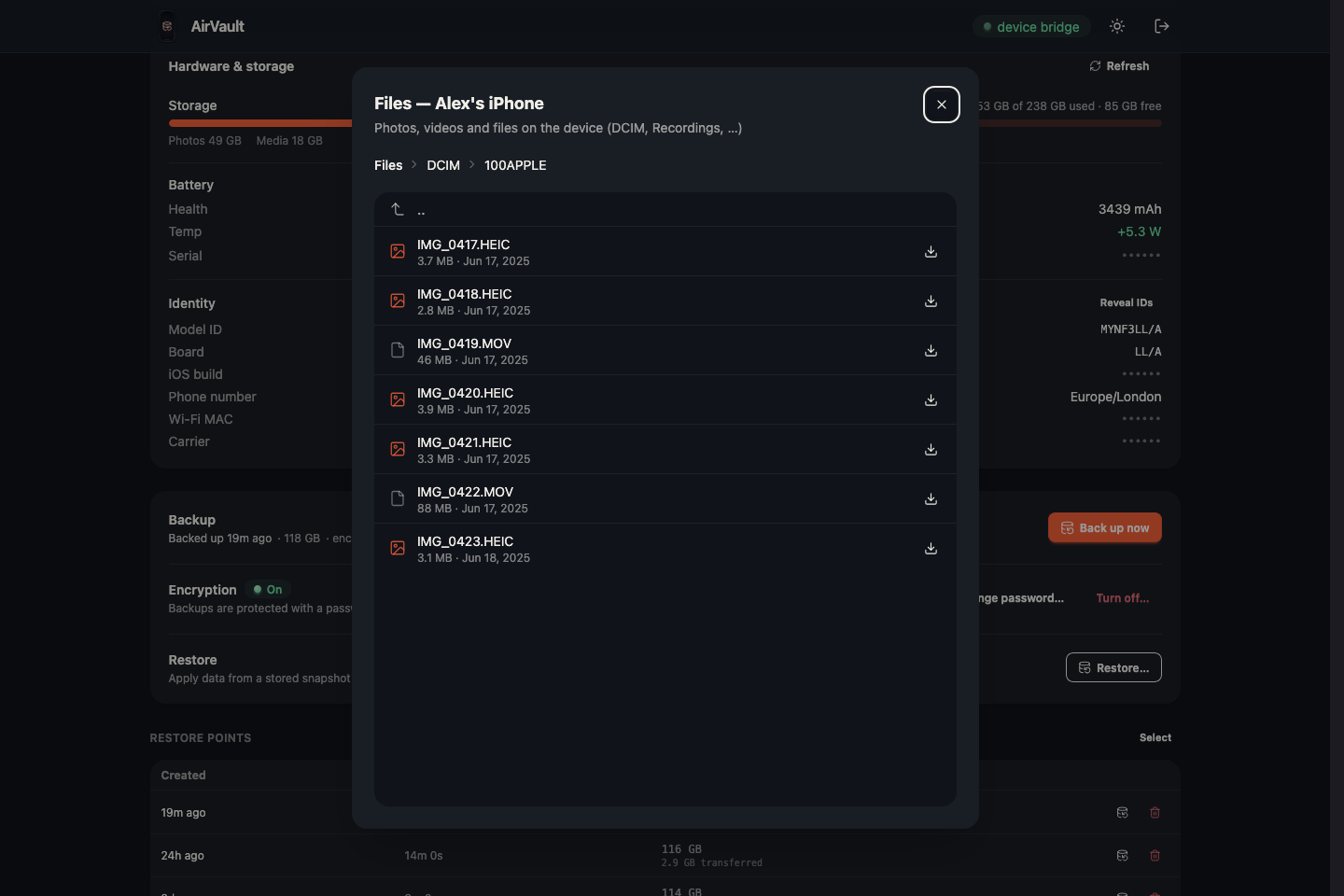The image size is (1344, 896).
Task: Click image icon of IMG_0420.HEIC
Action: [x=398, y=400]
